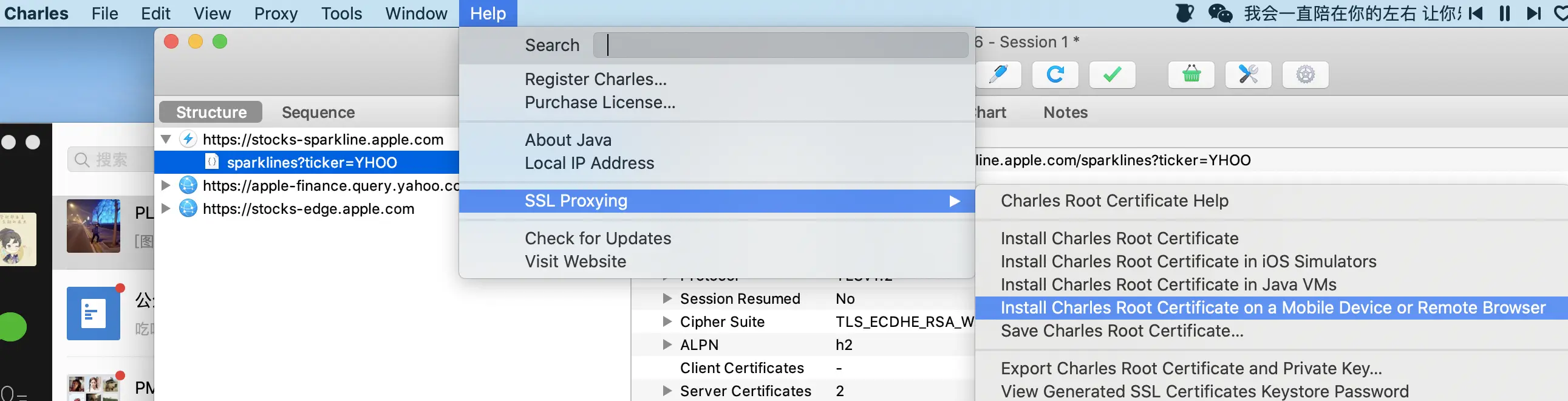
Task: Click TLS_ECDHE_RSA cipher suite value
Action: (x=904, y=321)
